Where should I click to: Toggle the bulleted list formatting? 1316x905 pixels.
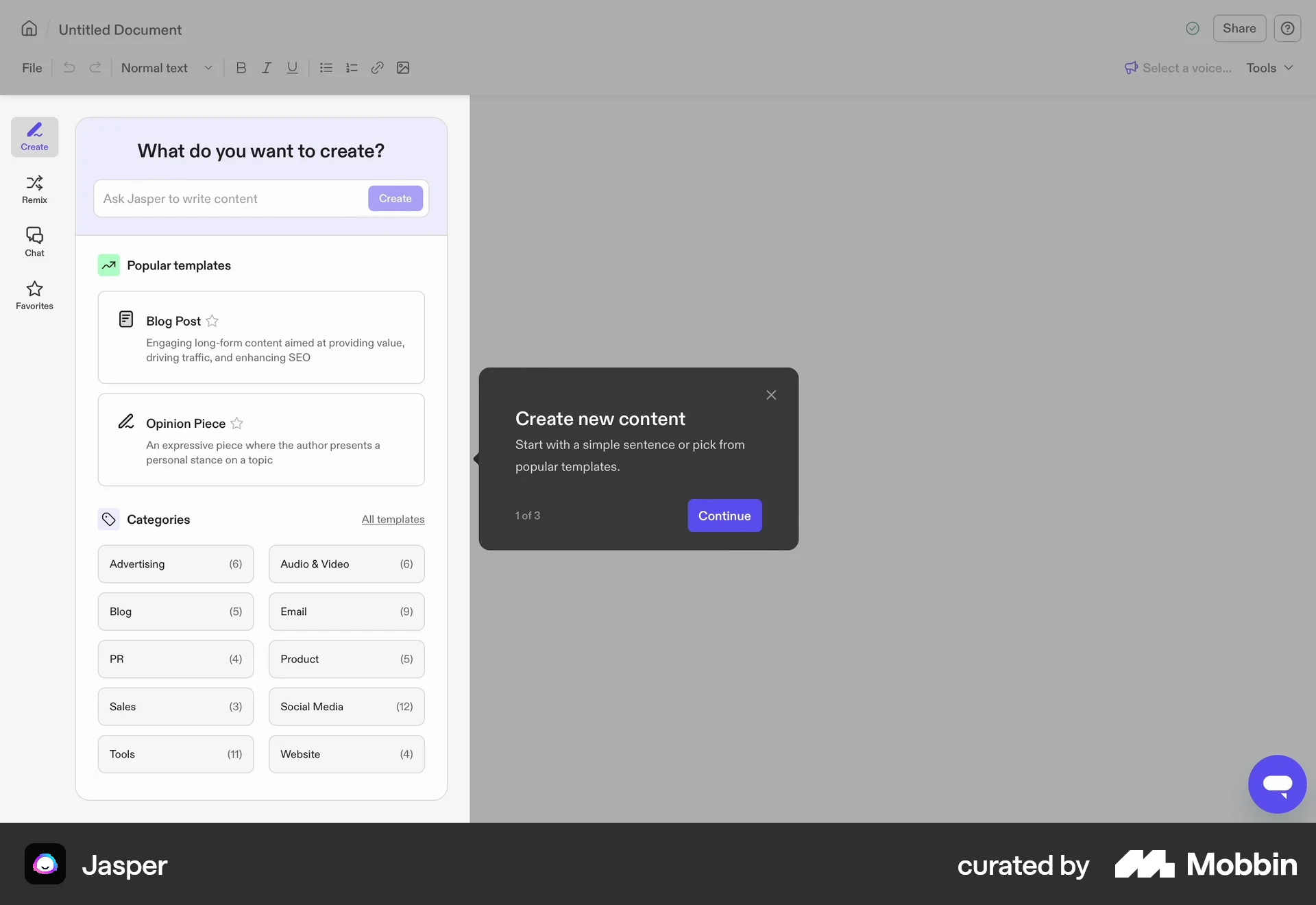(326, 68)
